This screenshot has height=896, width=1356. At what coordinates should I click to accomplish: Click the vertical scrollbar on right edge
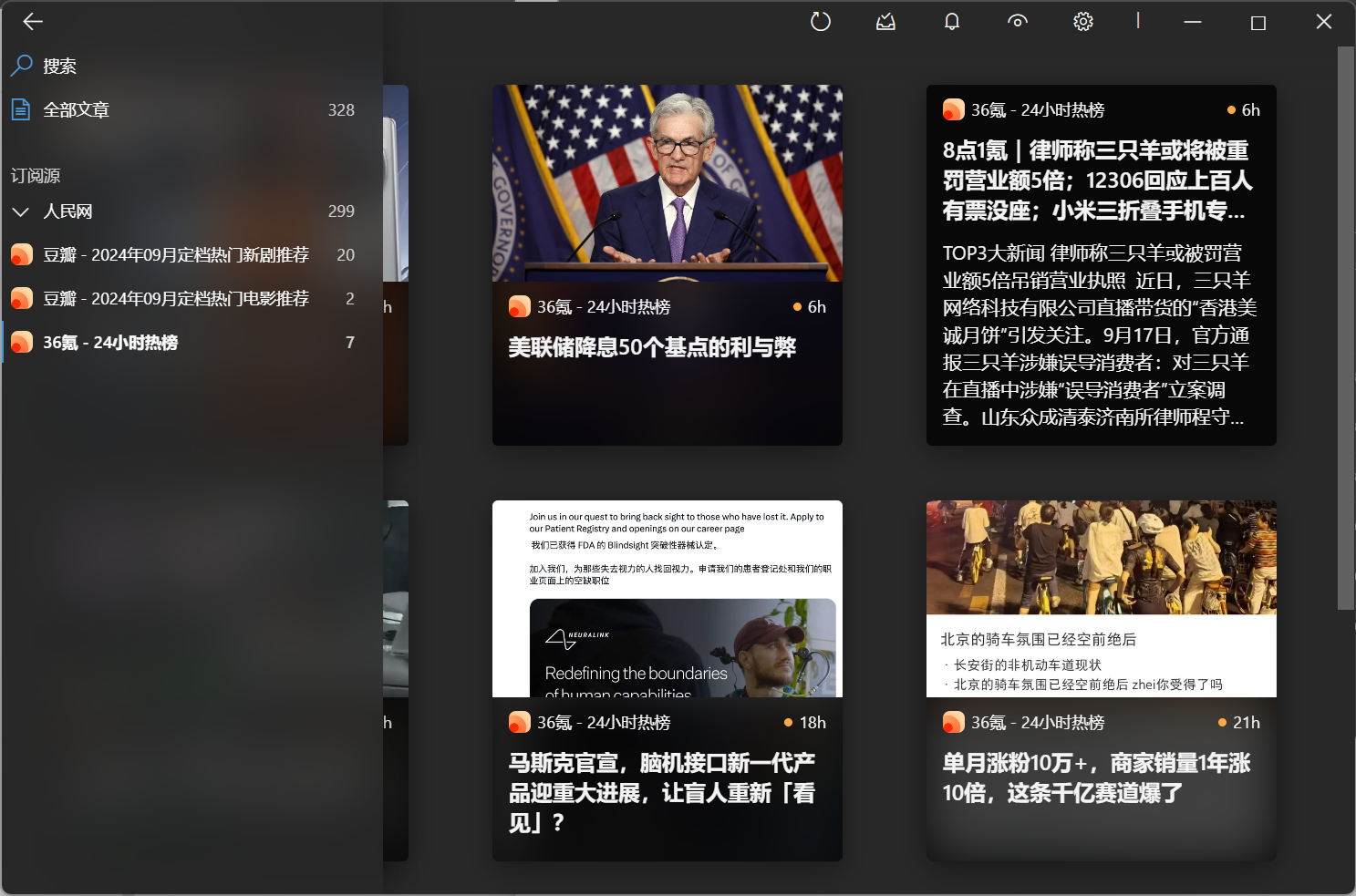click(x=1346, y=328)
